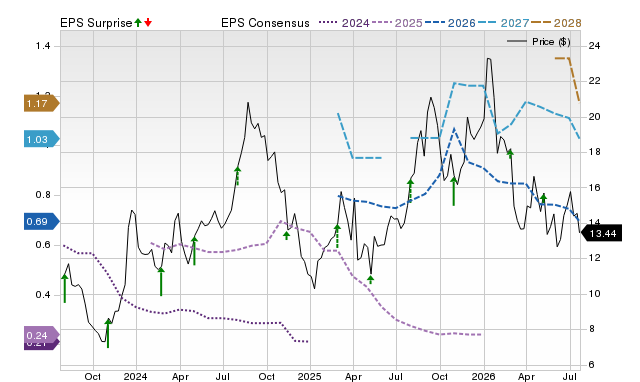Click the 16 label on price axis
Viewport: 640px width, 382px height.
[x=594, y=188]
